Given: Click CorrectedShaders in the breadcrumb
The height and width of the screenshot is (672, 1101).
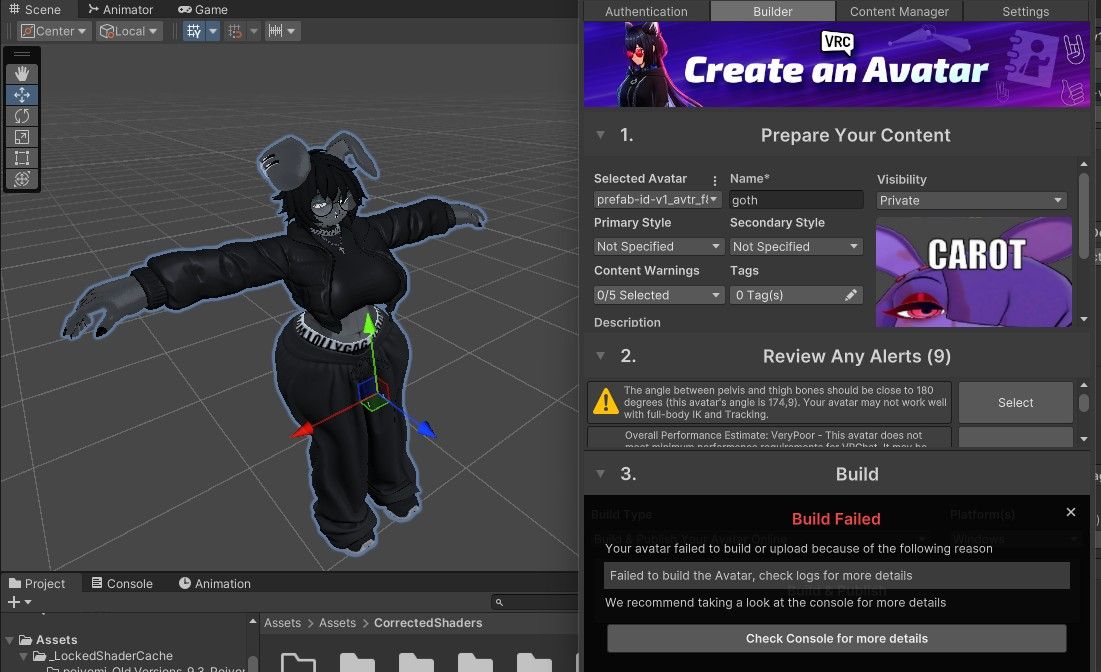Looking at the screenshot, I should point(428,623).
